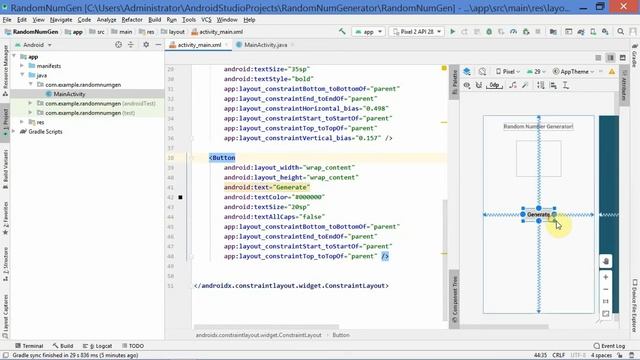Click the Debug app bug icon
This screenshot has height=360, width=640.
click(489, 31)
